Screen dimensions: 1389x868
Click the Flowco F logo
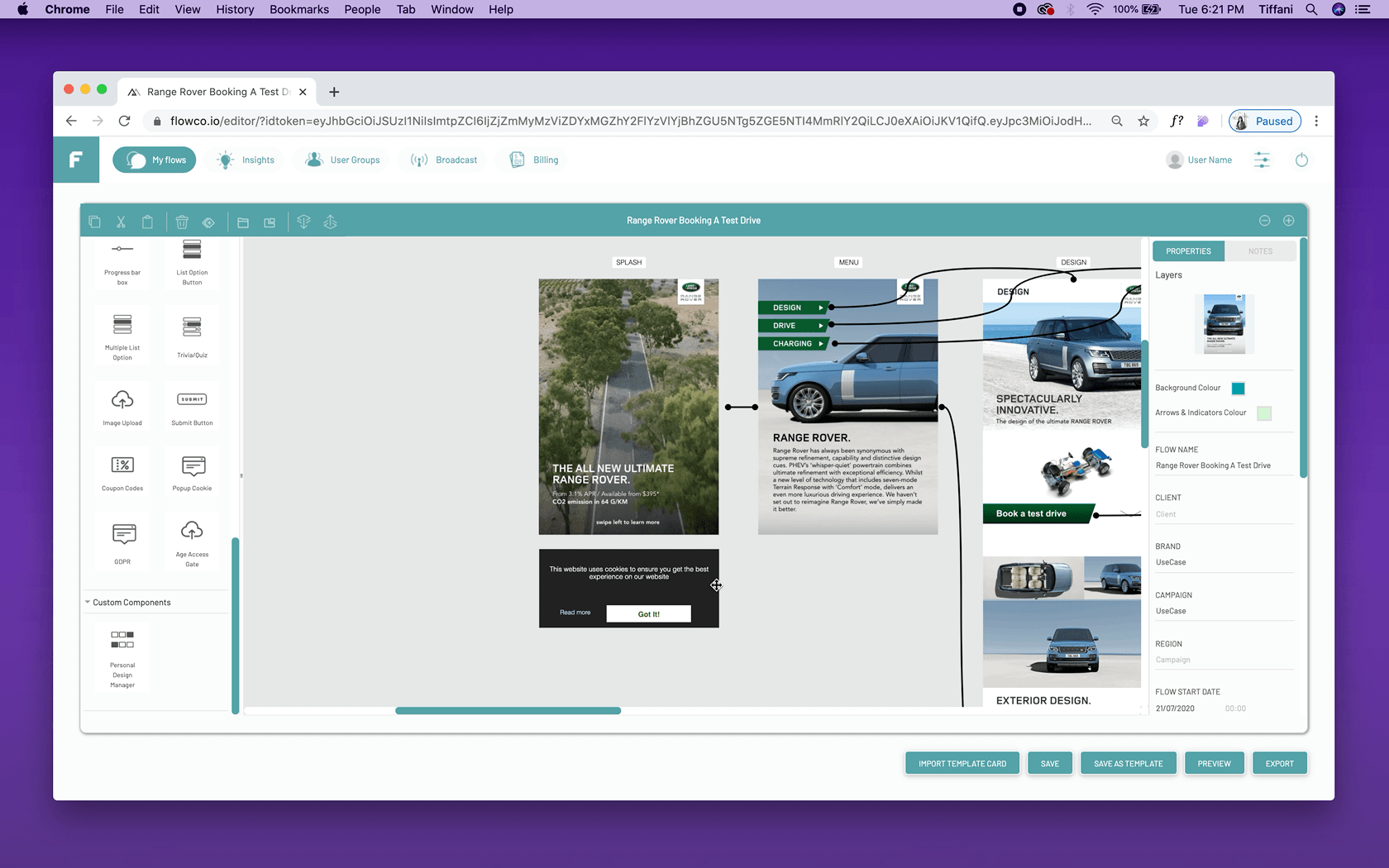[x=76, y=160]
